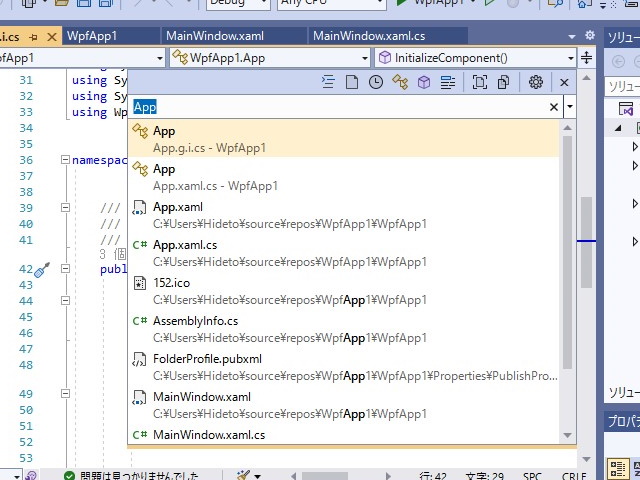Open the App.xaml.cs file result
Screen dimensions: 640x480
tap(343, 253)
